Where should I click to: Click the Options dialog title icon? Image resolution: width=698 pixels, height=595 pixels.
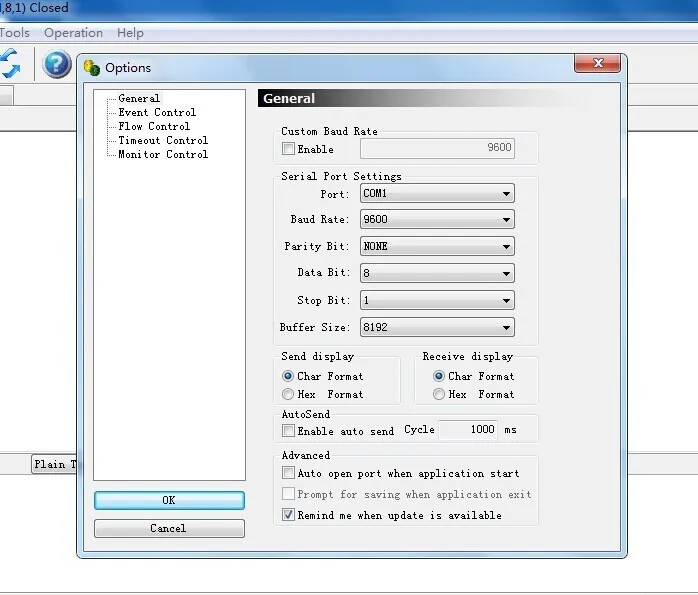[92, 68]
